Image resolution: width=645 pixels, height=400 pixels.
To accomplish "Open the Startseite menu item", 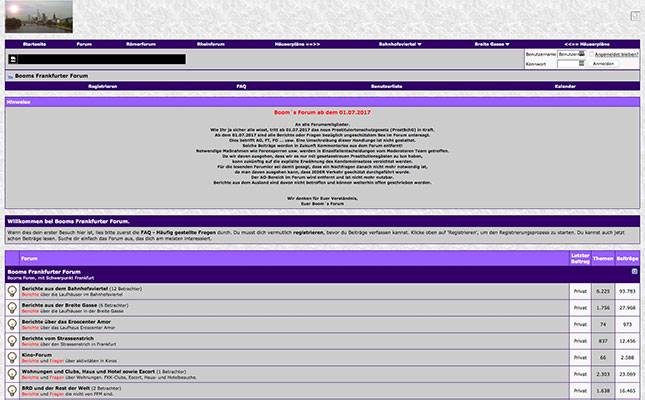I will [x=35, y=44].
